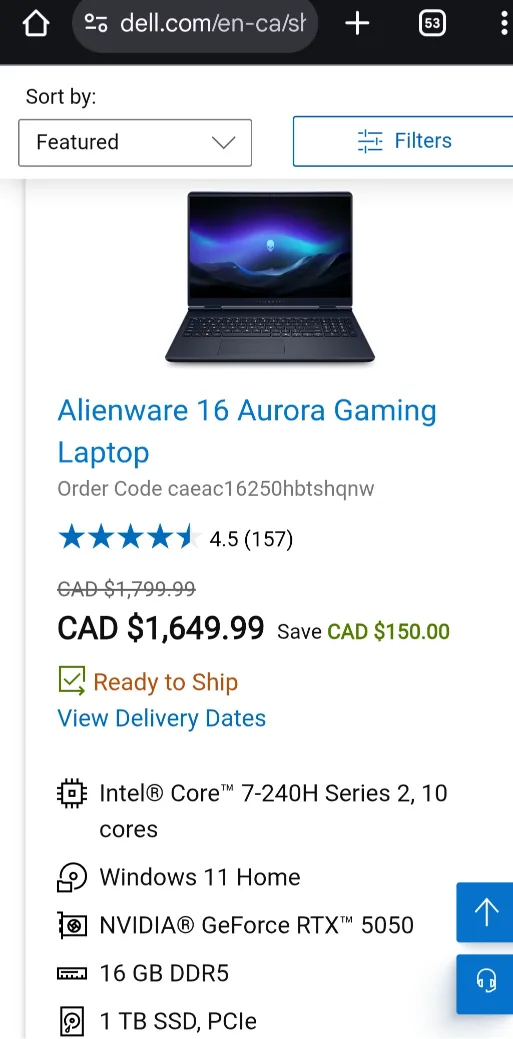The image size is (513, 1039).
Task: Open browser three-dot overflow menu
Action: 505,25
